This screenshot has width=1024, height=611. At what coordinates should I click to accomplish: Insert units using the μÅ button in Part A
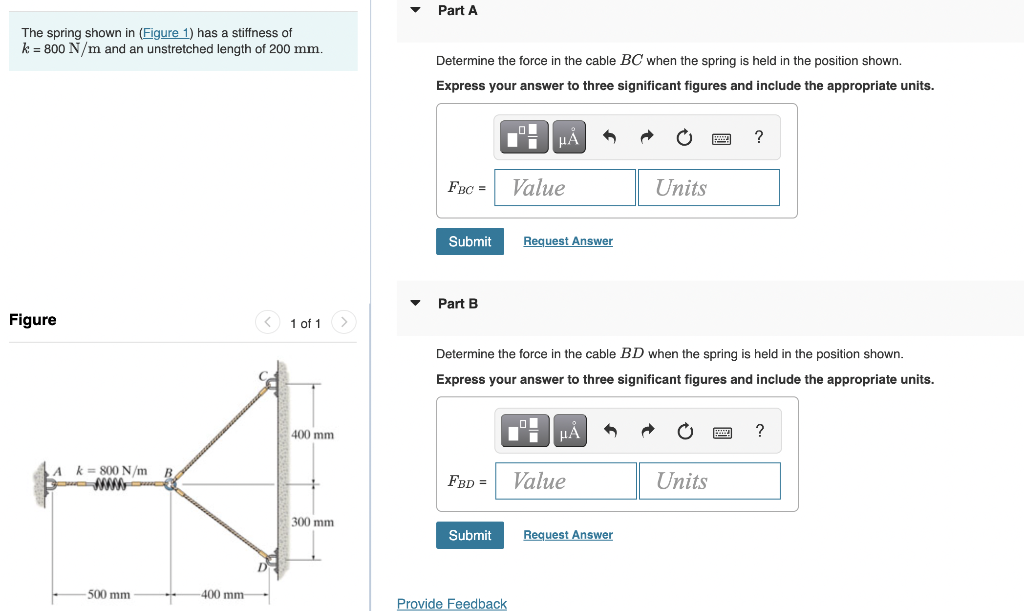pyautogui.click(x=568, y=137)
